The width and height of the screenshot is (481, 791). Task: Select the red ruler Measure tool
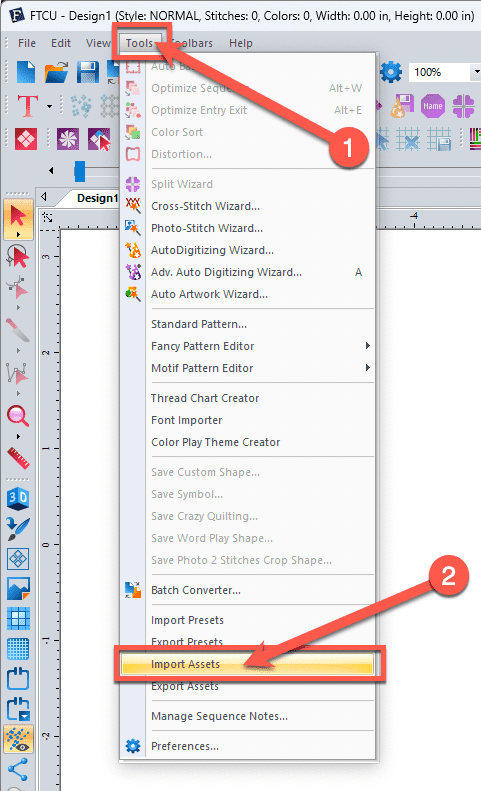tap(18, 458)
